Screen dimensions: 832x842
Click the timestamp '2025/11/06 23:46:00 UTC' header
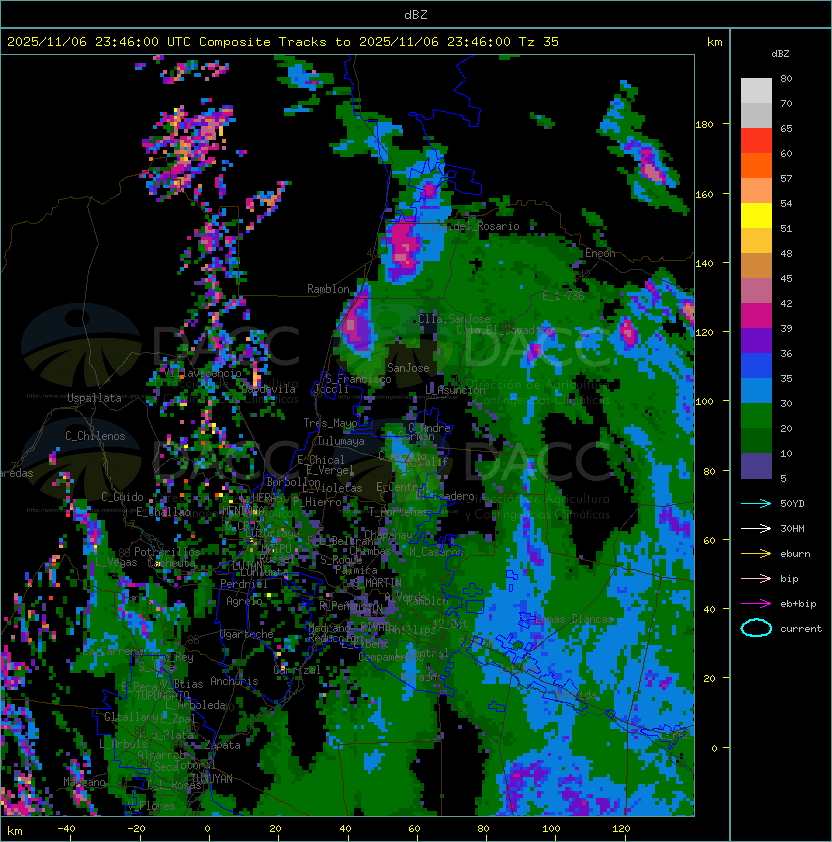98,42
